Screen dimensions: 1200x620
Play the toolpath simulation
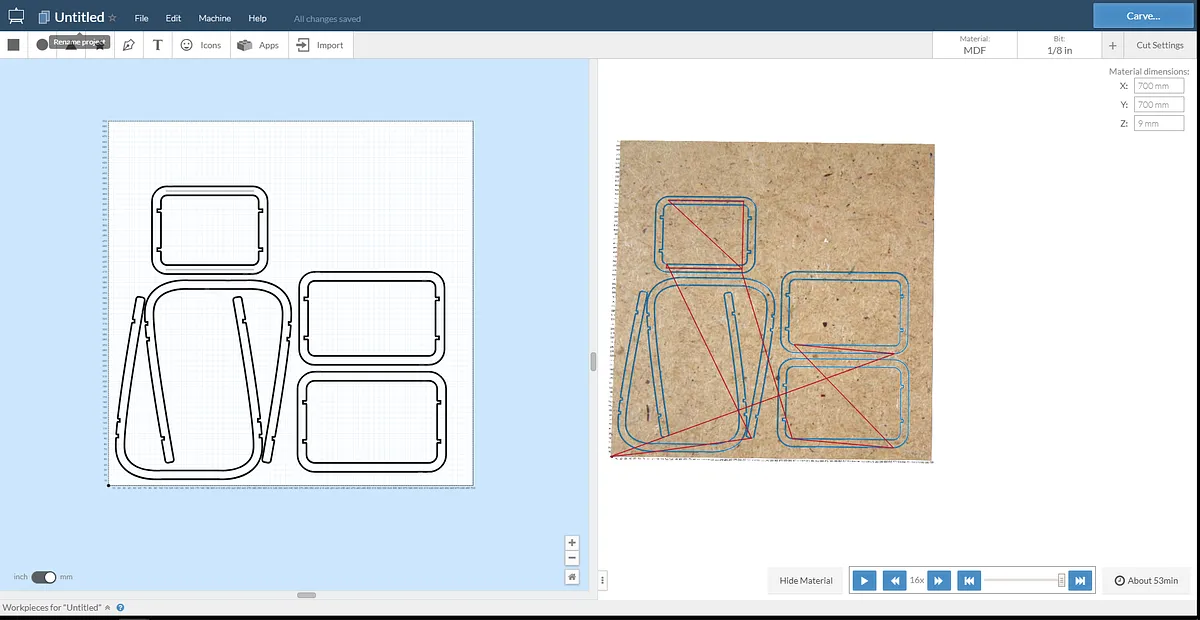865,580
